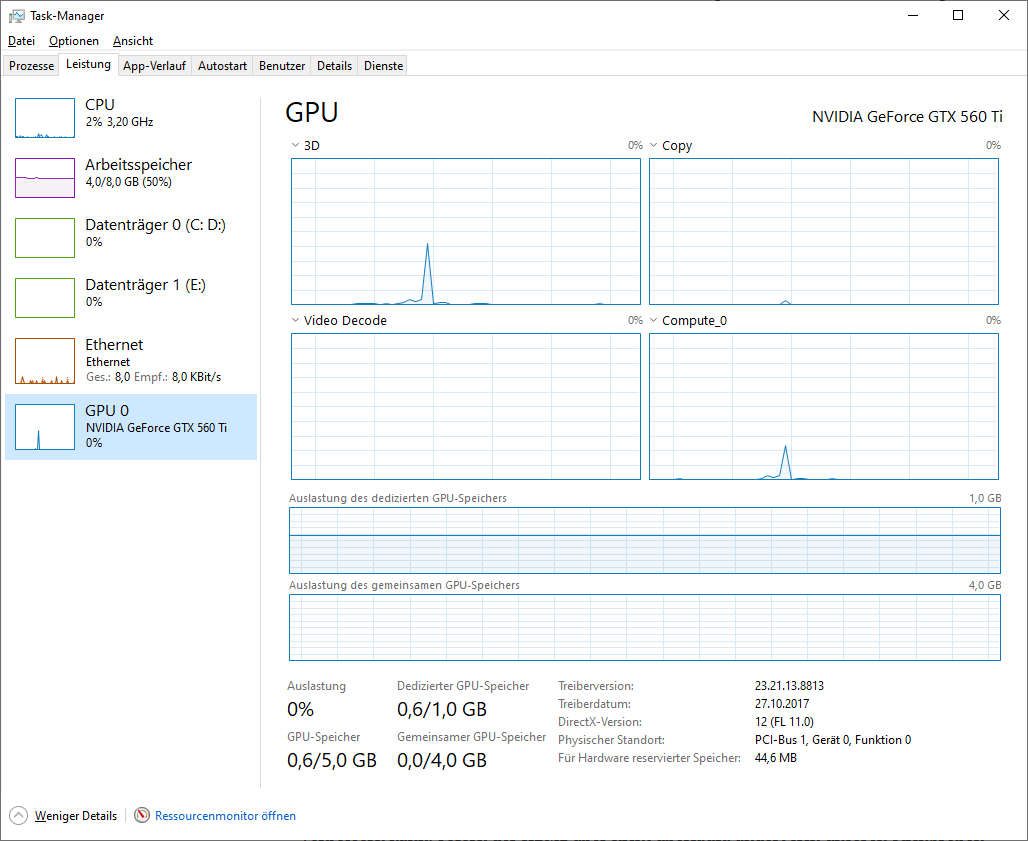Switch to the Dienste tab
Screen dimensions: 1028x841
click(384, 66)
